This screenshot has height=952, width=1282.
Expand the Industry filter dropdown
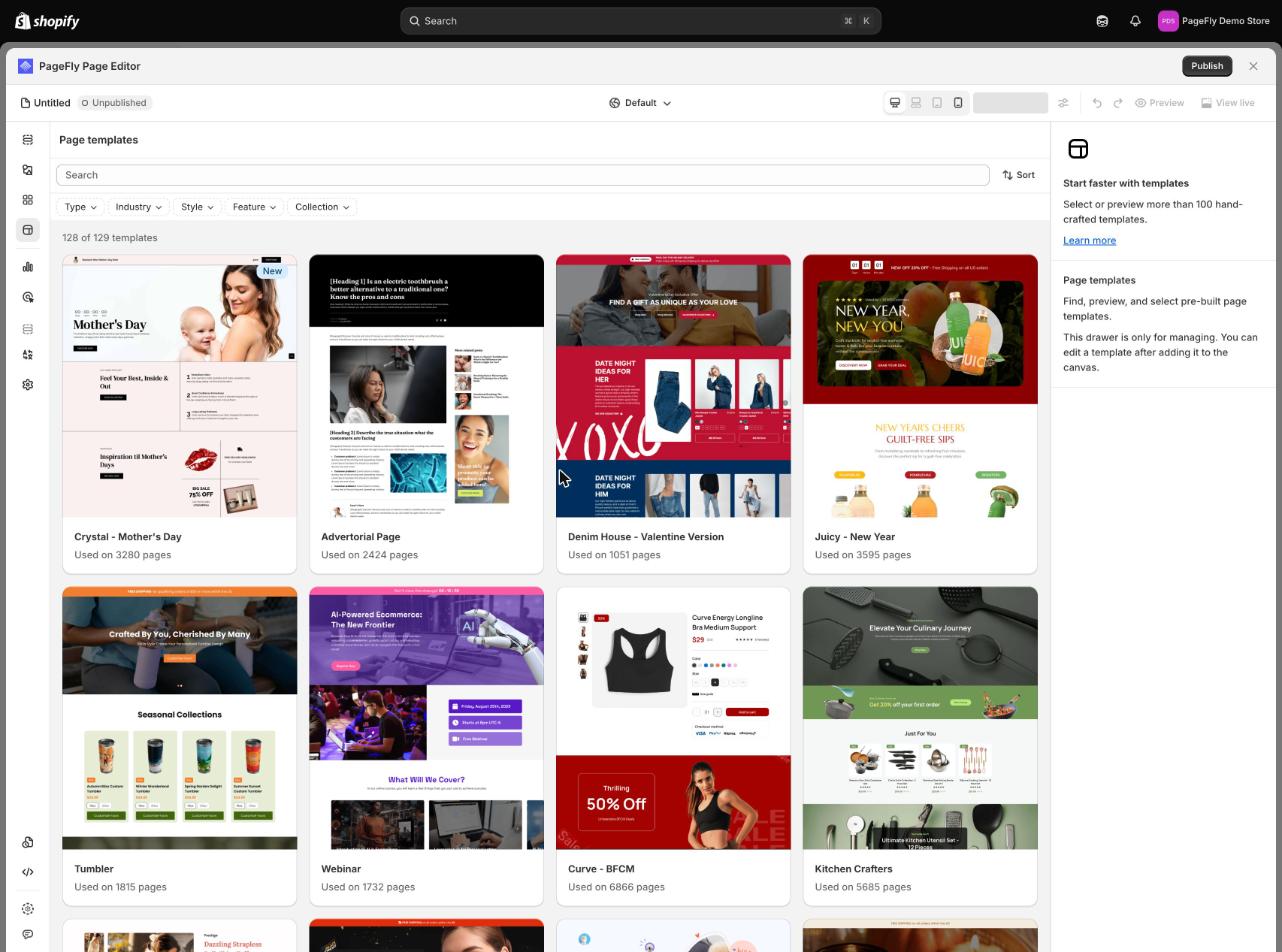[x=138, y=207]
